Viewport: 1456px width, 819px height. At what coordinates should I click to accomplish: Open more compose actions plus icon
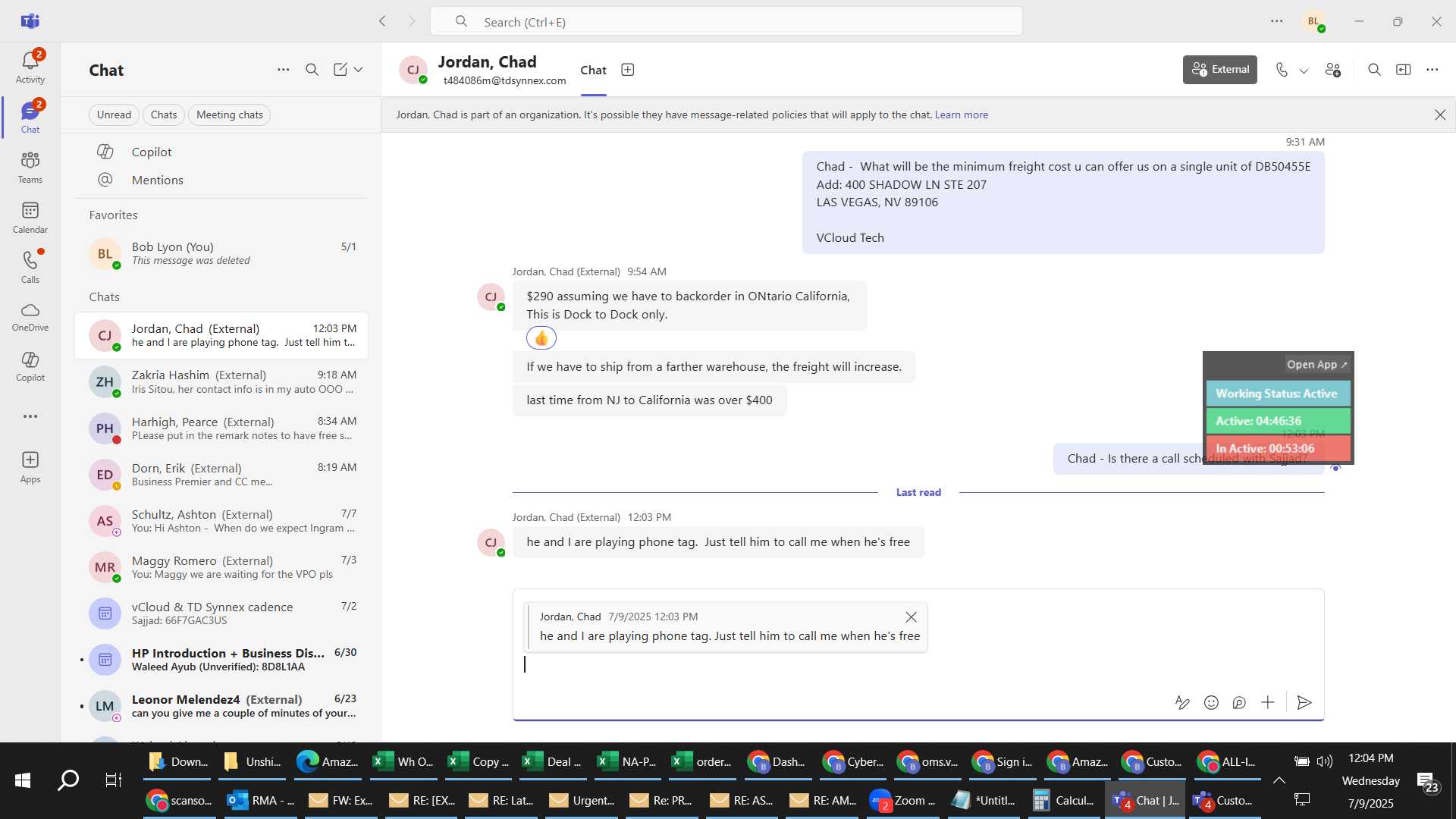pyautogui.click(x=1268, y=703)
